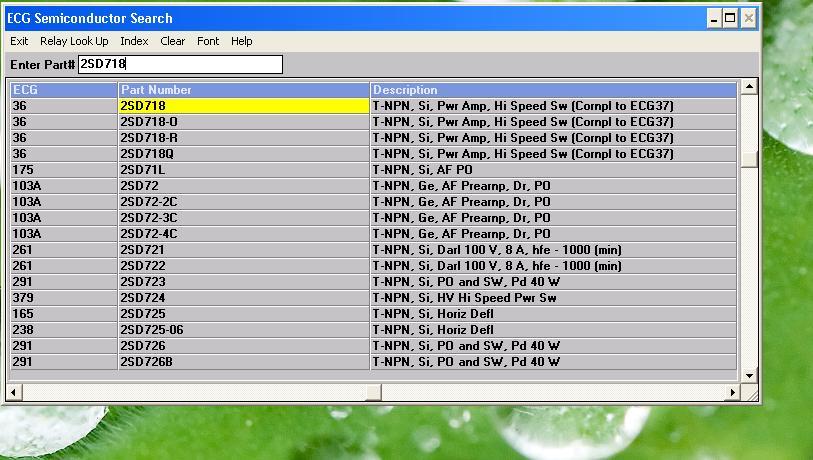Maximize the ECG Semiconductor Search window
The image size is (813, 460).
[730, 19]
